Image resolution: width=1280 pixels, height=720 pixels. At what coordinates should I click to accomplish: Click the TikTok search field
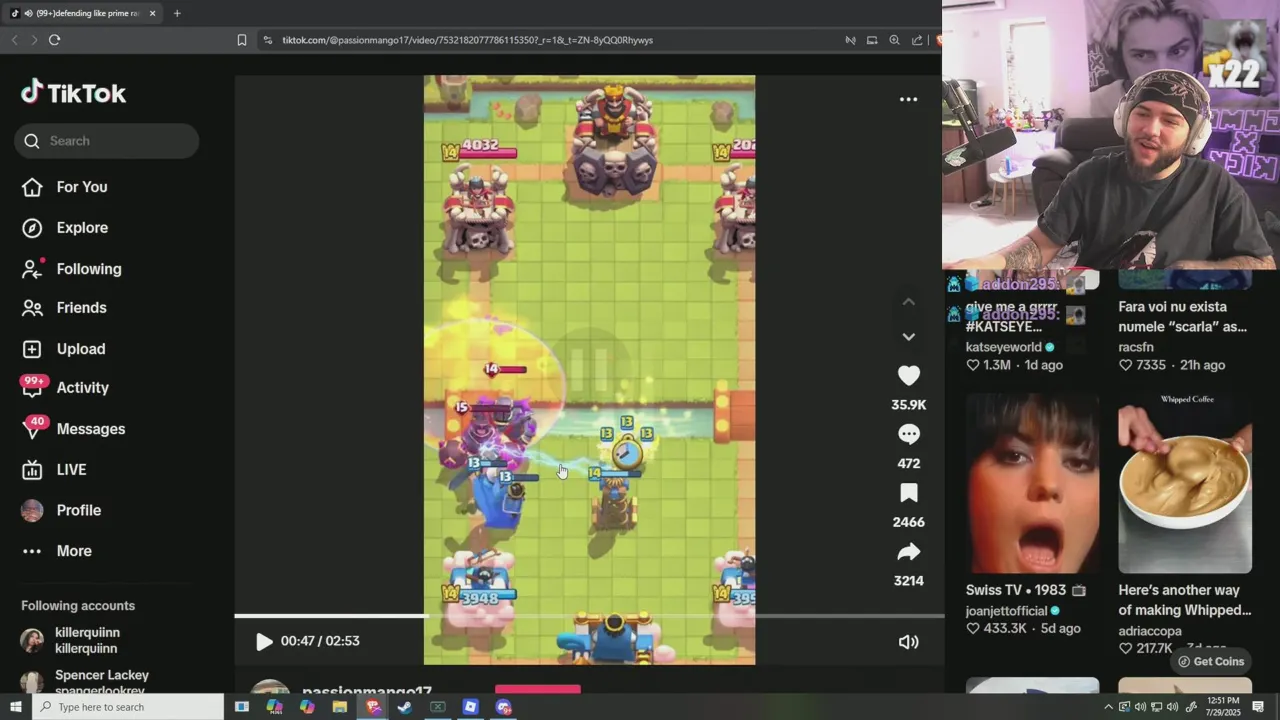(107, 141)
